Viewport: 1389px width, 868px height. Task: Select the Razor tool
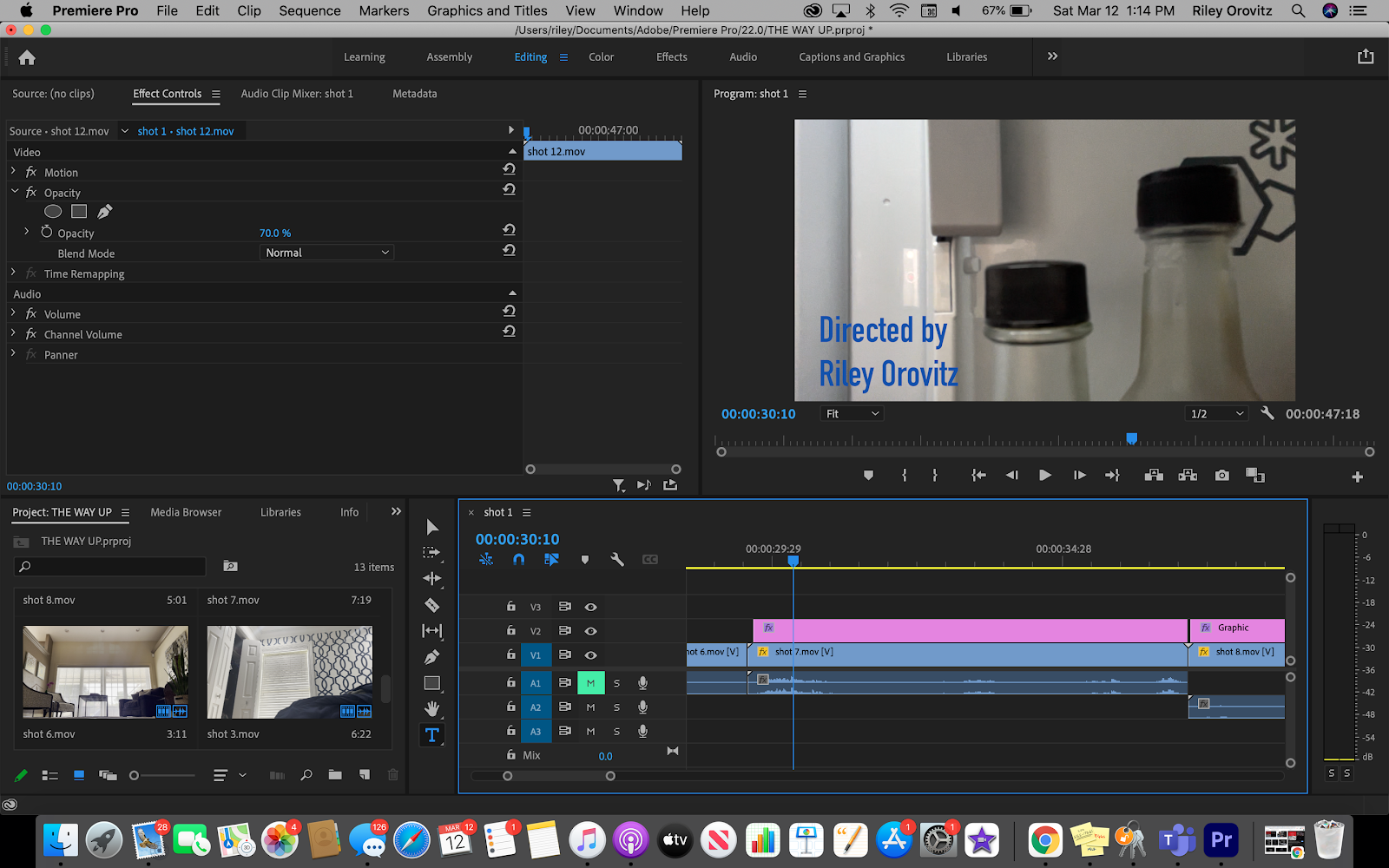point(431,605)
